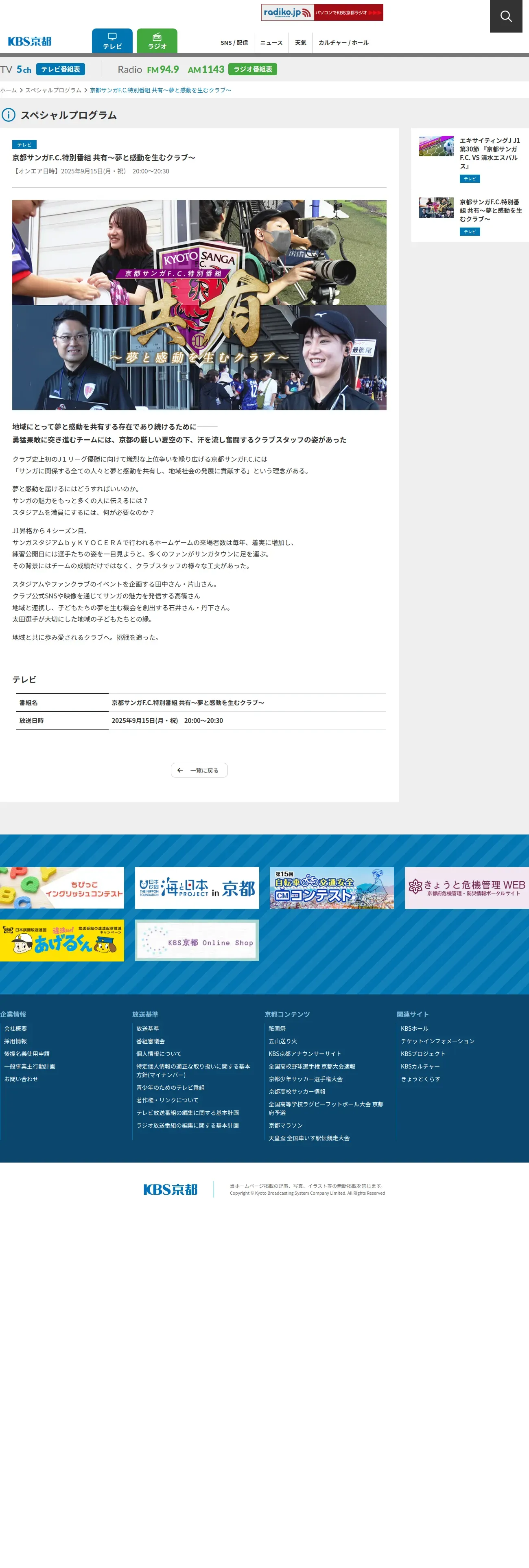529x1568 pixels.
Task: Open sidebar 京都サンガF.C.特別番組 thumbnail
Action: (x=436, y=208)
